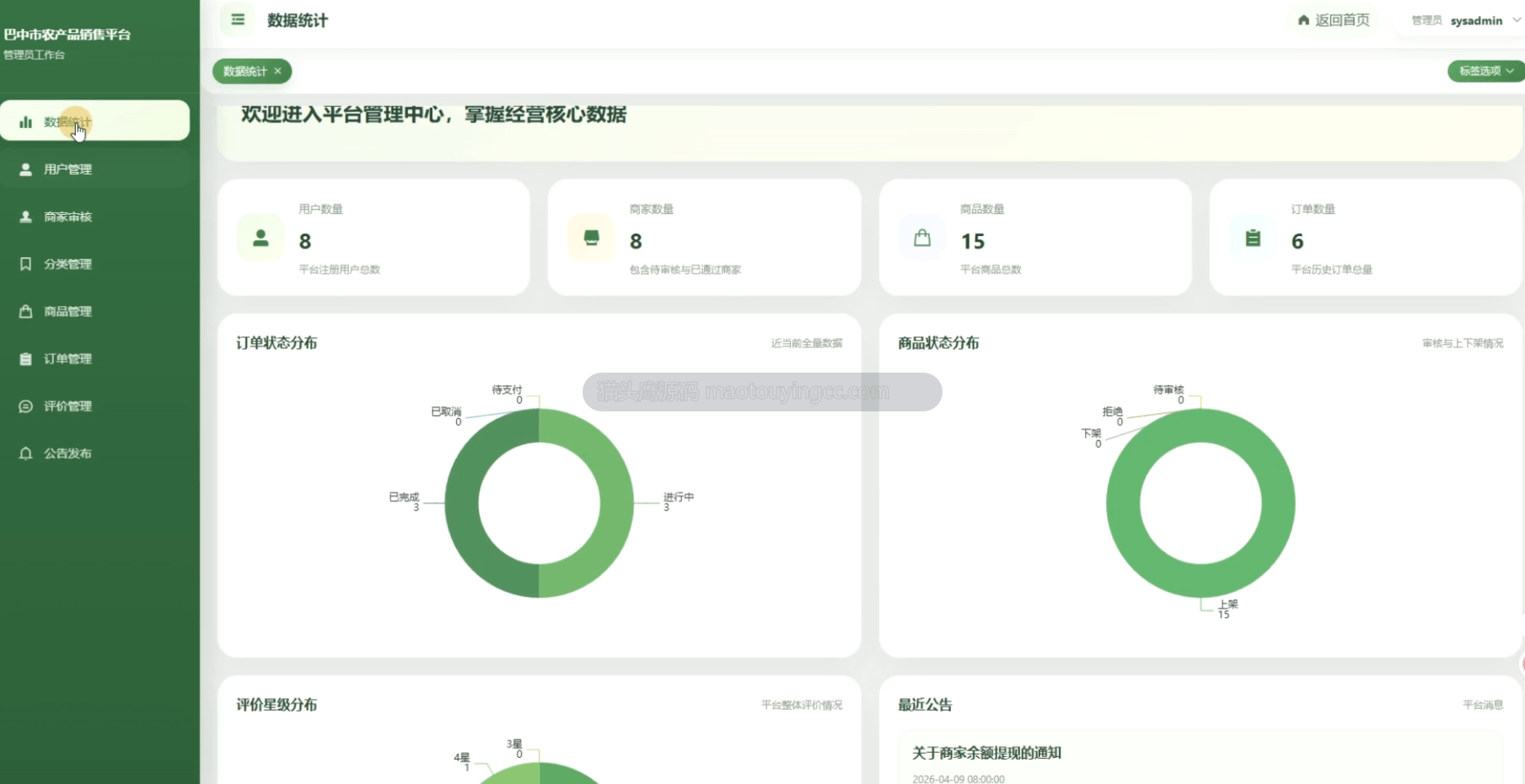Open 订单管理 in the sidebar
This screenshot has height=784, width=1525.
point(95,358)
